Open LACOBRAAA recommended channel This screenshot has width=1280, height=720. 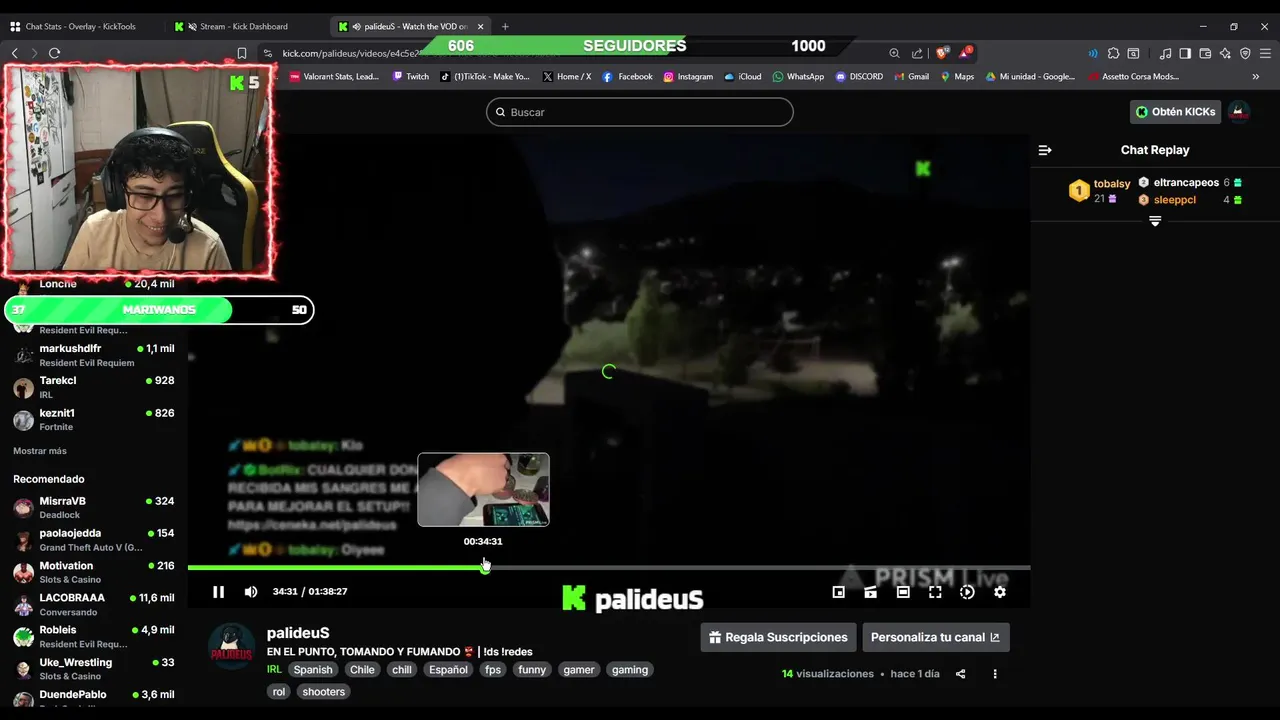[x=94, y=604]
